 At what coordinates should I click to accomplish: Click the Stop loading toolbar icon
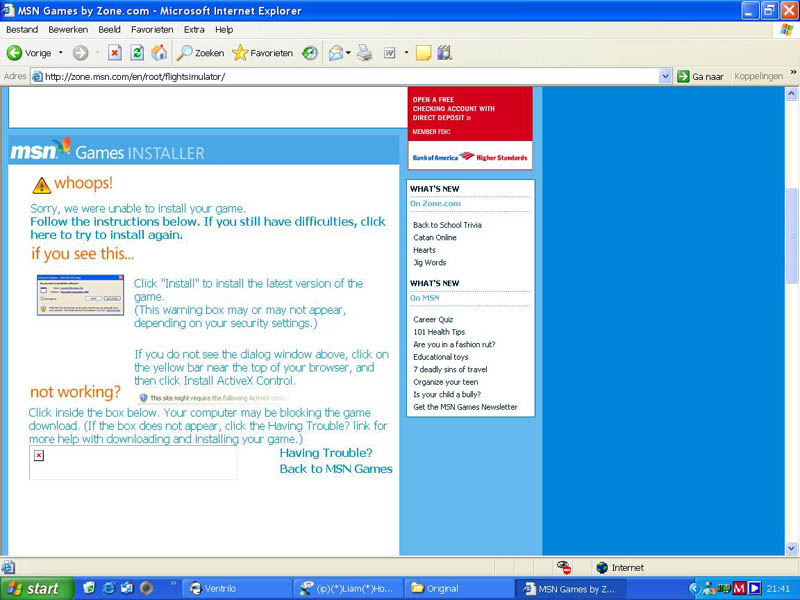[x=114, y=53]
